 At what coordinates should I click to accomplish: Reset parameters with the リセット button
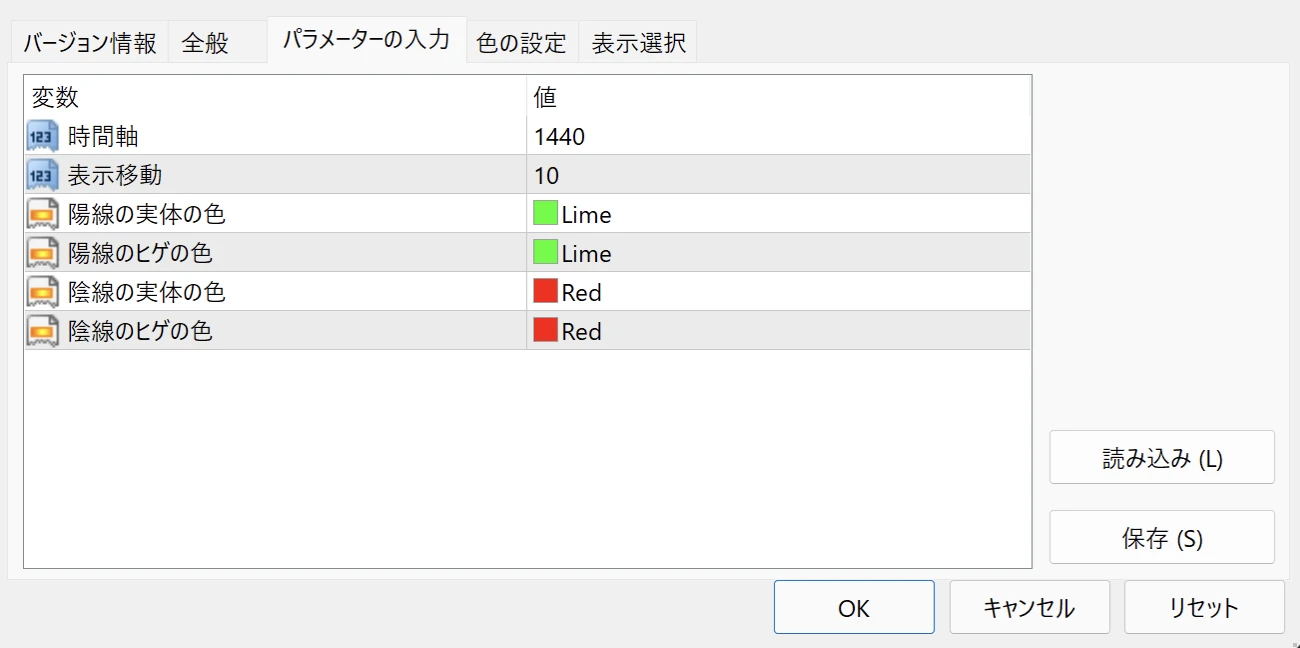[x=1204, y=607]
